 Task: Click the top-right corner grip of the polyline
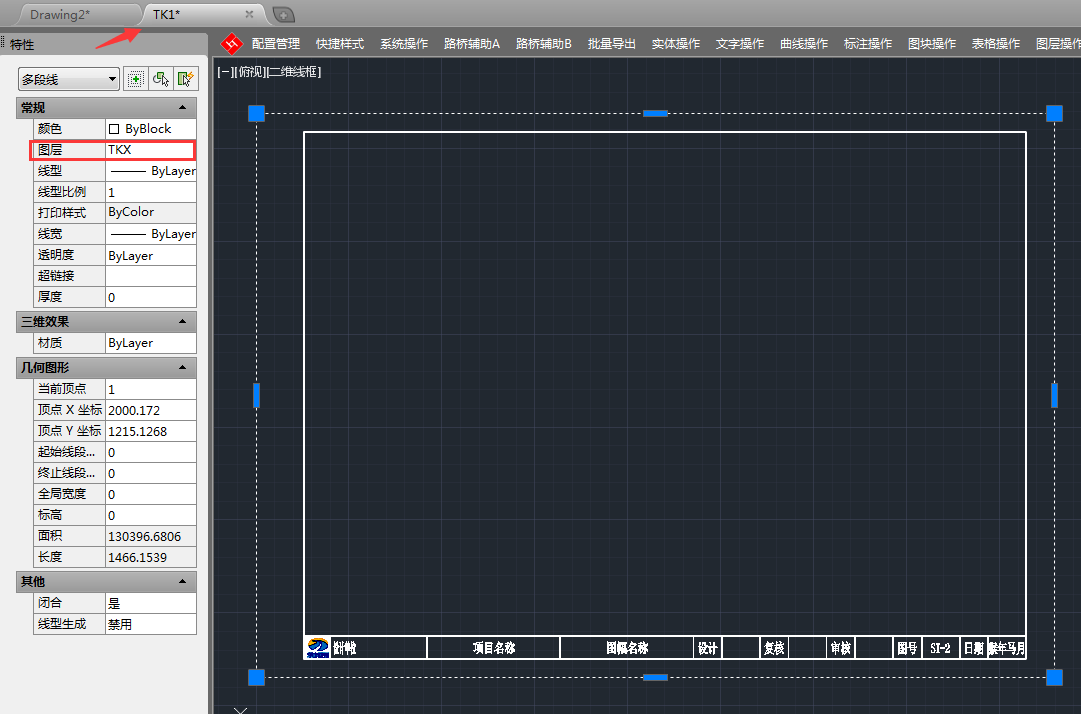1054,114
